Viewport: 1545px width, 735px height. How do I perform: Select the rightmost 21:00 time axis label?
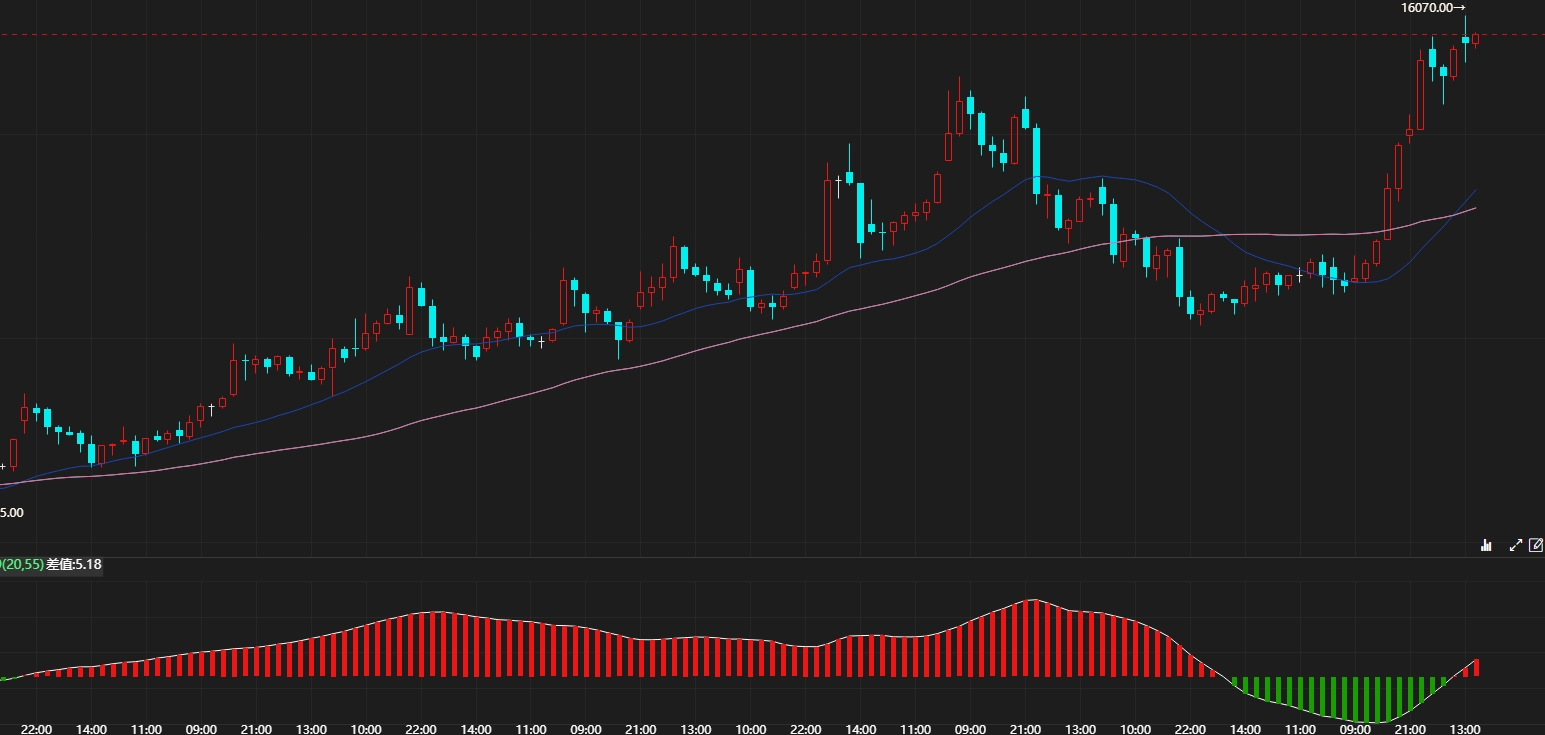(x=1410, y=729)
